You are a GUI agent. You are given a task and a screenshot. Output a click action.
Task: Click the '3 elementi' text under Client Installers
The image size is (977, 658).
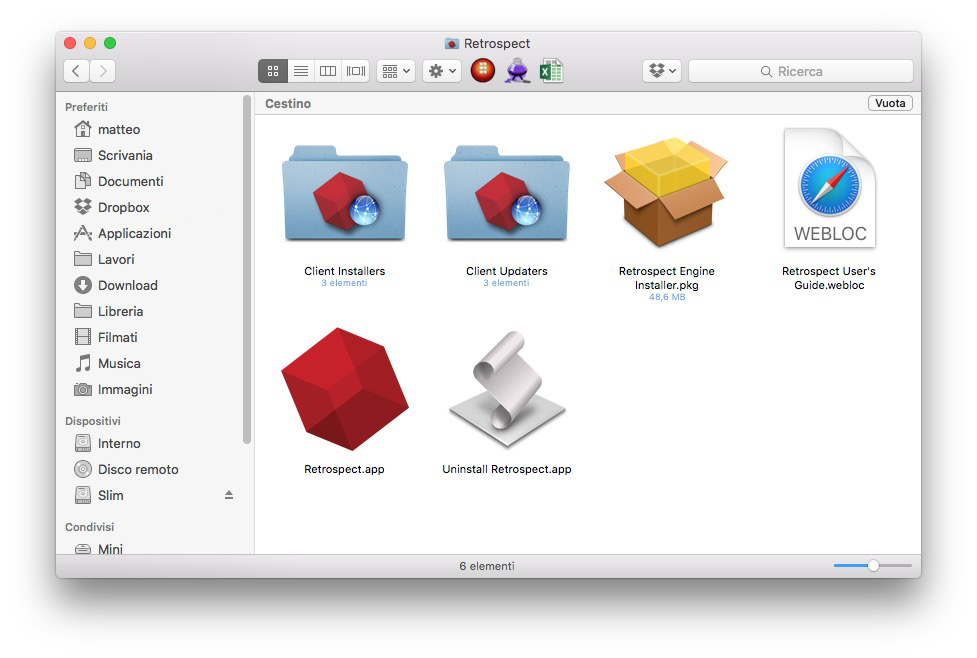click(x=345, y=283)
